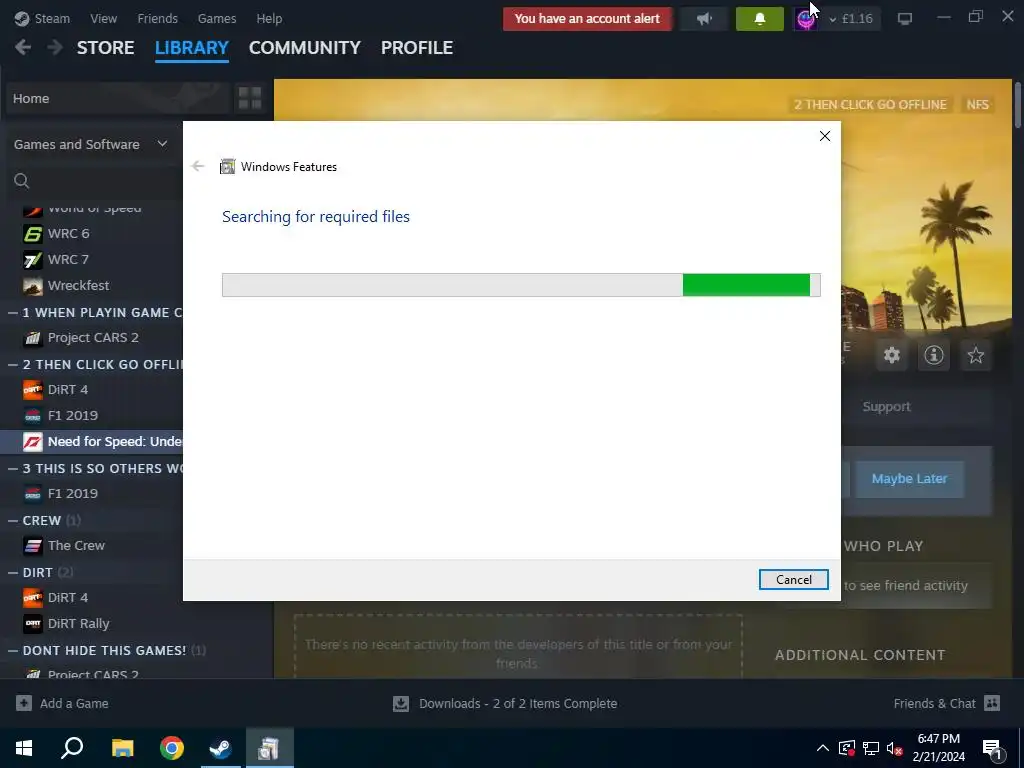1024x768 pixels.
Task: Click the 2 THEN CLICK GO OFFLINE tag
Action: 870,104
